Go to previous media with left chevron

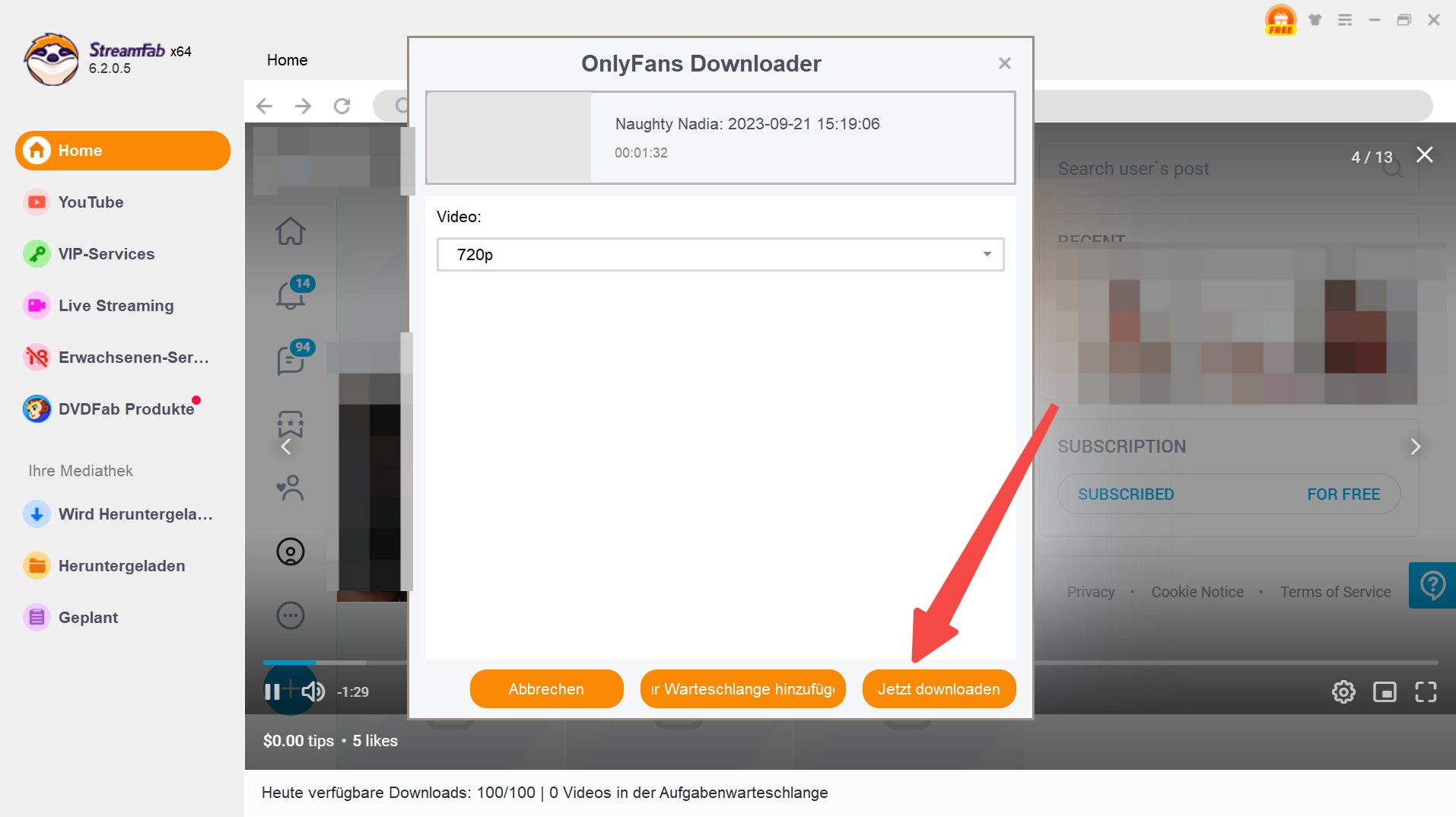coord(286,447)
